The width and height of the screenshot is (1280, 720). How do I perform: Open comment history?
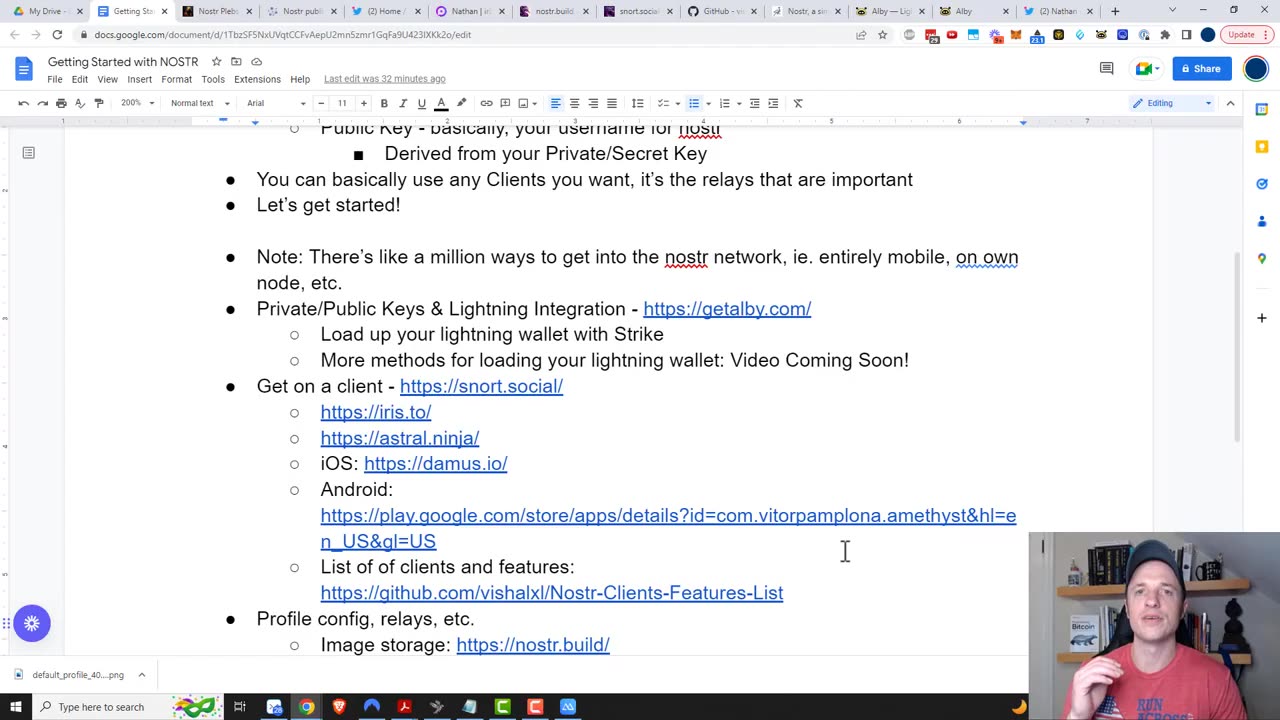[x=1106, y=69]
